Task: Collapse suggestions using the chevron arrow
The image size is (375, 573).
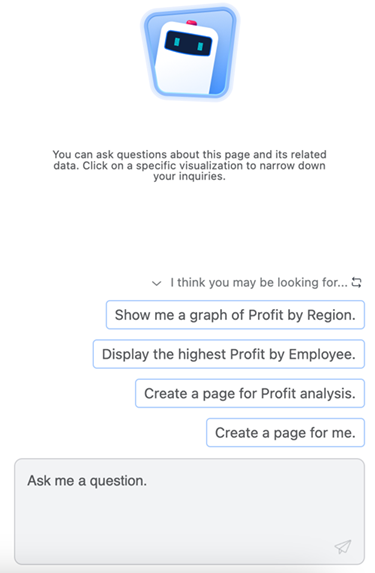Action: 157,283
